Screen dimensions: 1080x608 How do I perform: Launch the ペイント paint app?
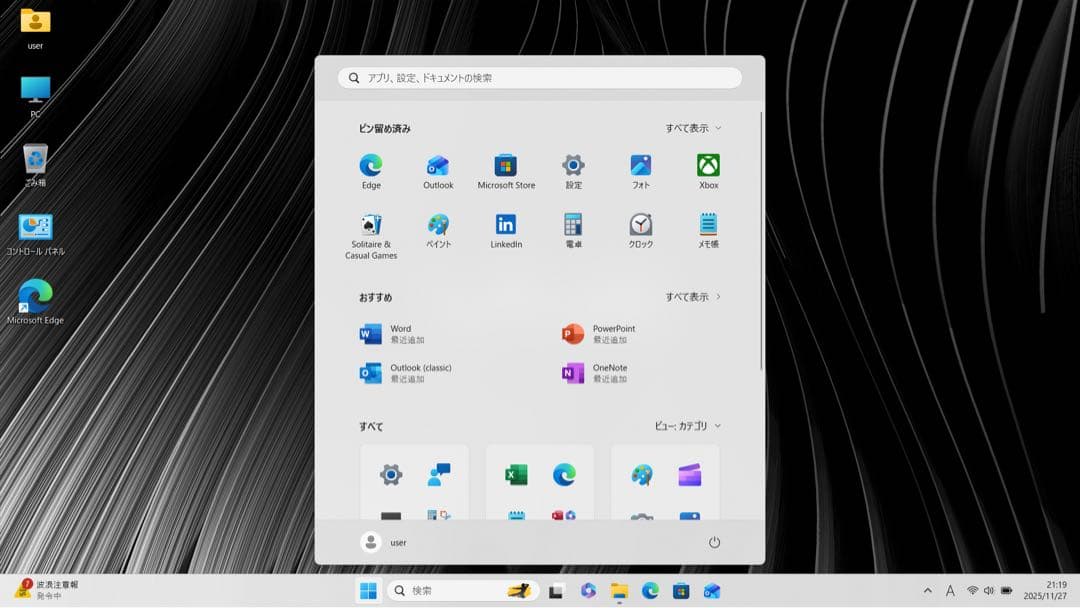(438, 226)
